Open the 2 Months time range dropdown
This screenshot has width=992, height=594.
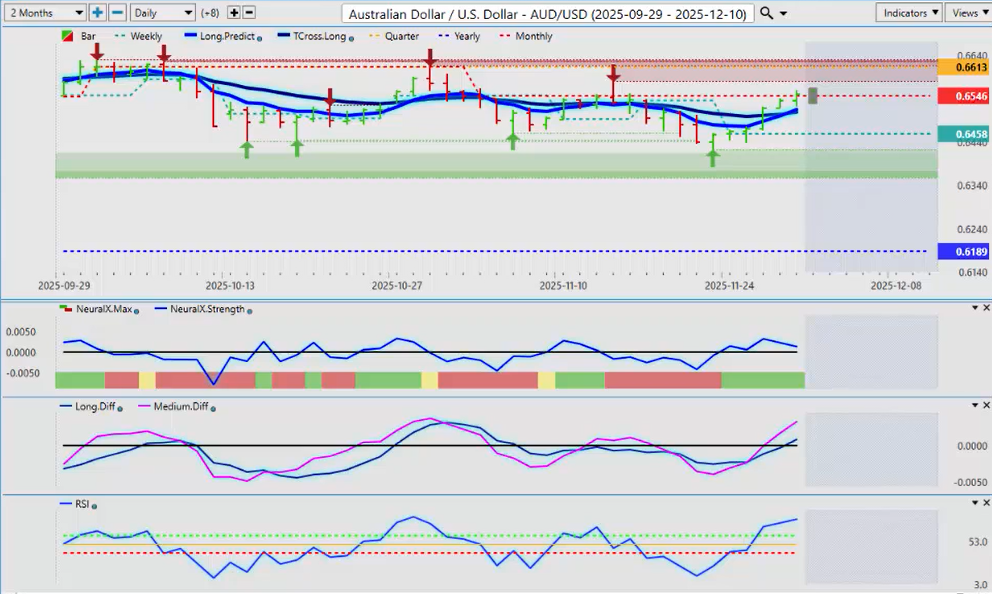44,13
